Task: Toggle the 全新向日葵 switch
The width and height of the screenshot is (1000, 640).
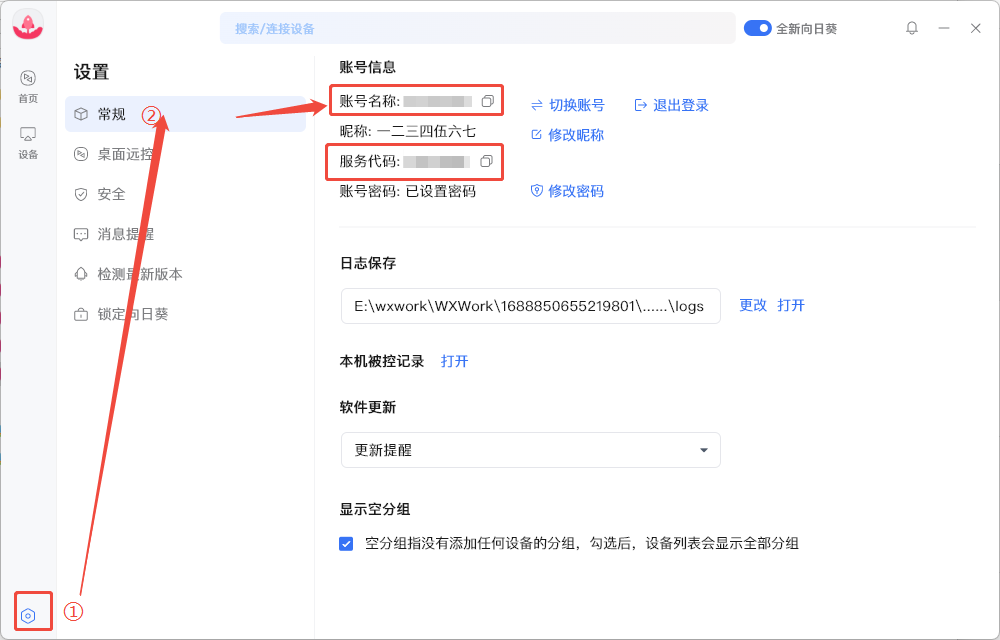Action: pos(758,28)
